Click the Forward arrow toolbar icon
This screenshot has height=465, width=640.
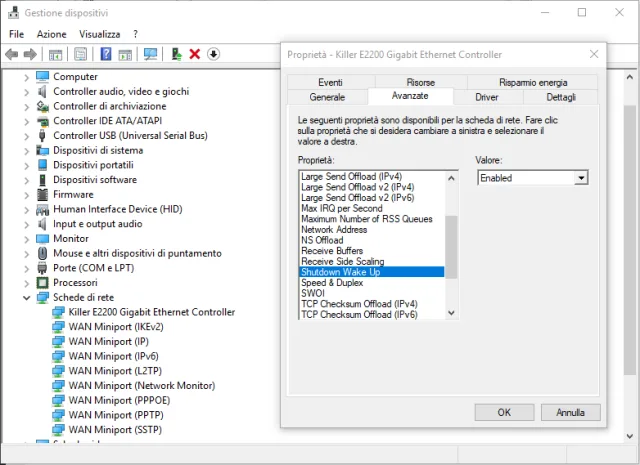[x=30, y=54]
